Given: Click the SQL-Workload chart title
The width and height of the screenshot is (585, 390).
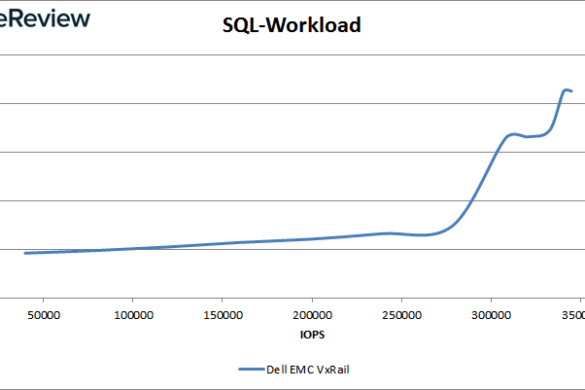Looking at the screenshot, I should [x=291, y=25].
